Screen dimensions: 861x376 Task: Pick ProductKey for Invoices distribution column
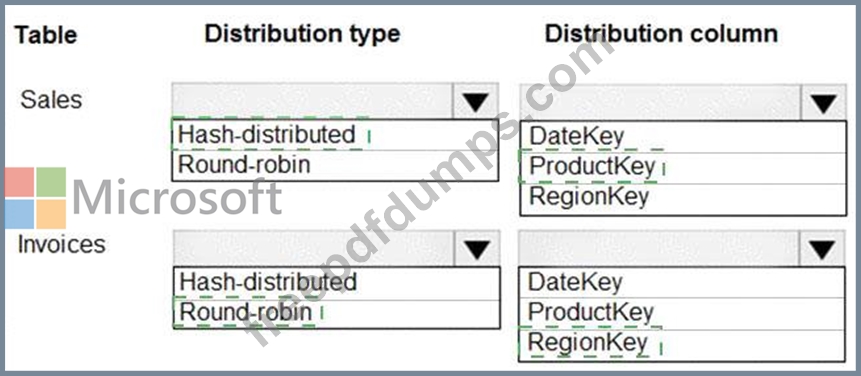click(x=681, y=314)
